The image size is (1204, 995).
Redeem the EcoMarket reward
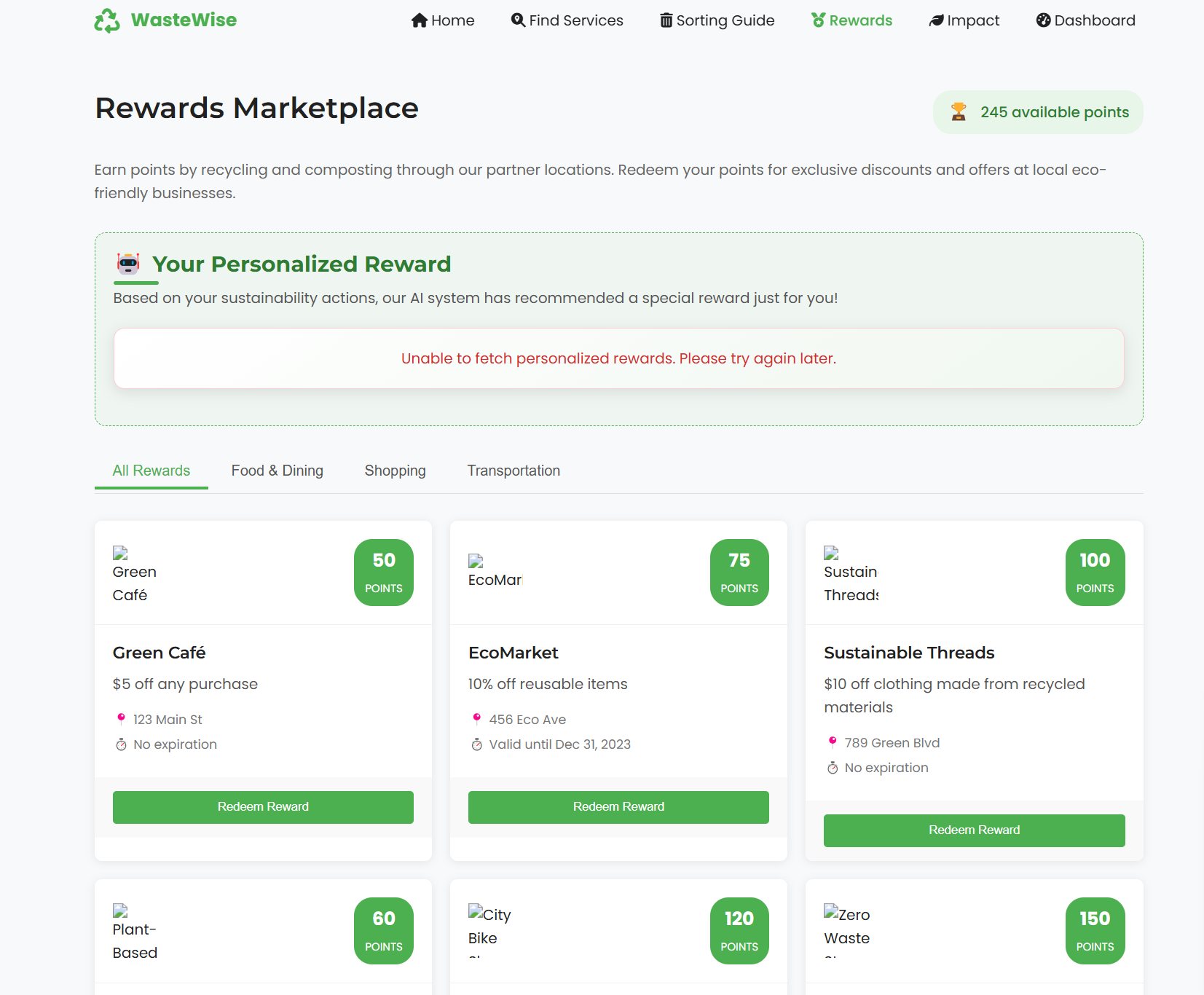point(618,807)
